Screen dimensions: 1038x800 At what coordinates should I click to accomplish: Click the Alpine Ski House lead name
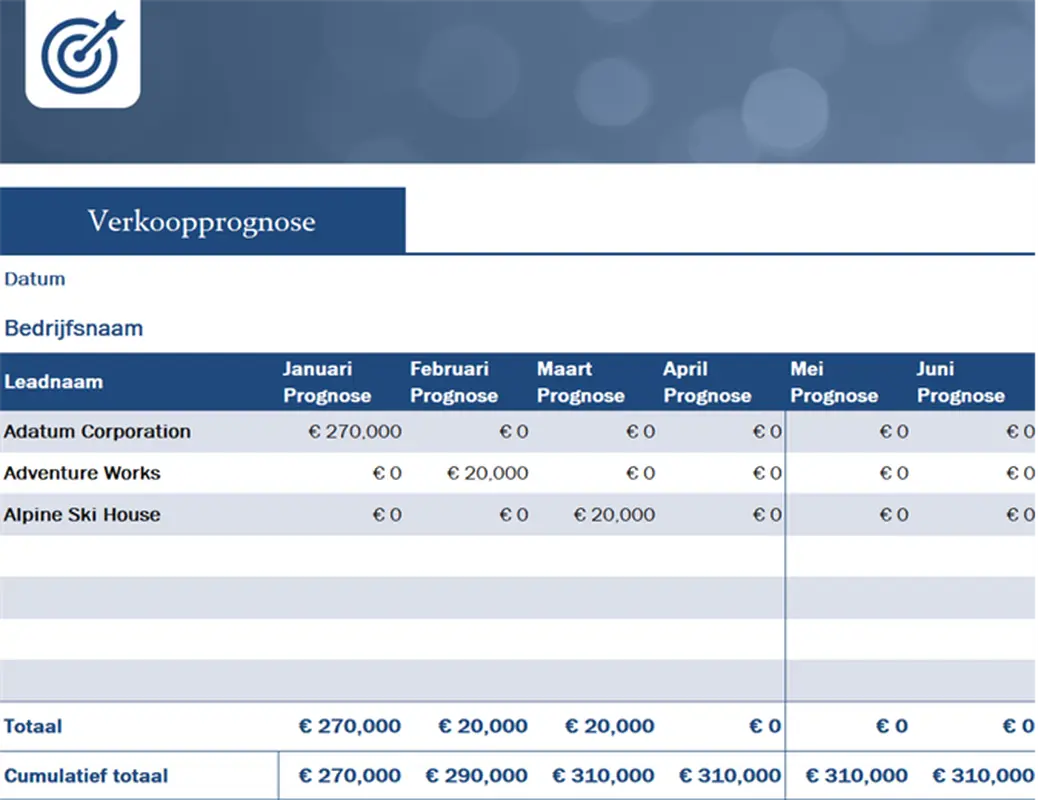click(x=83, y=515)
